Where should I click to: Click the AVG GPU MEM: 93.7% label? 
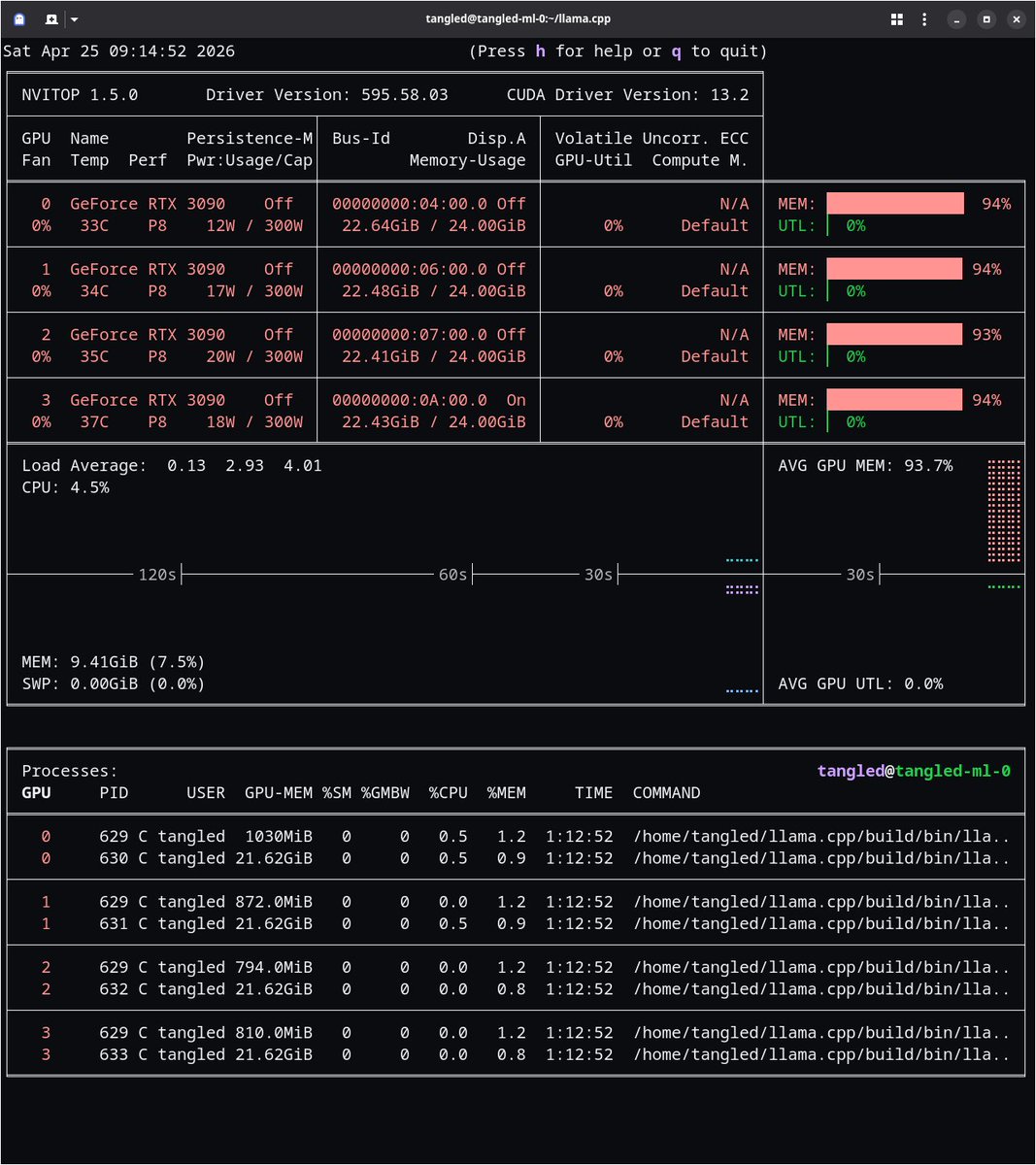866,466
